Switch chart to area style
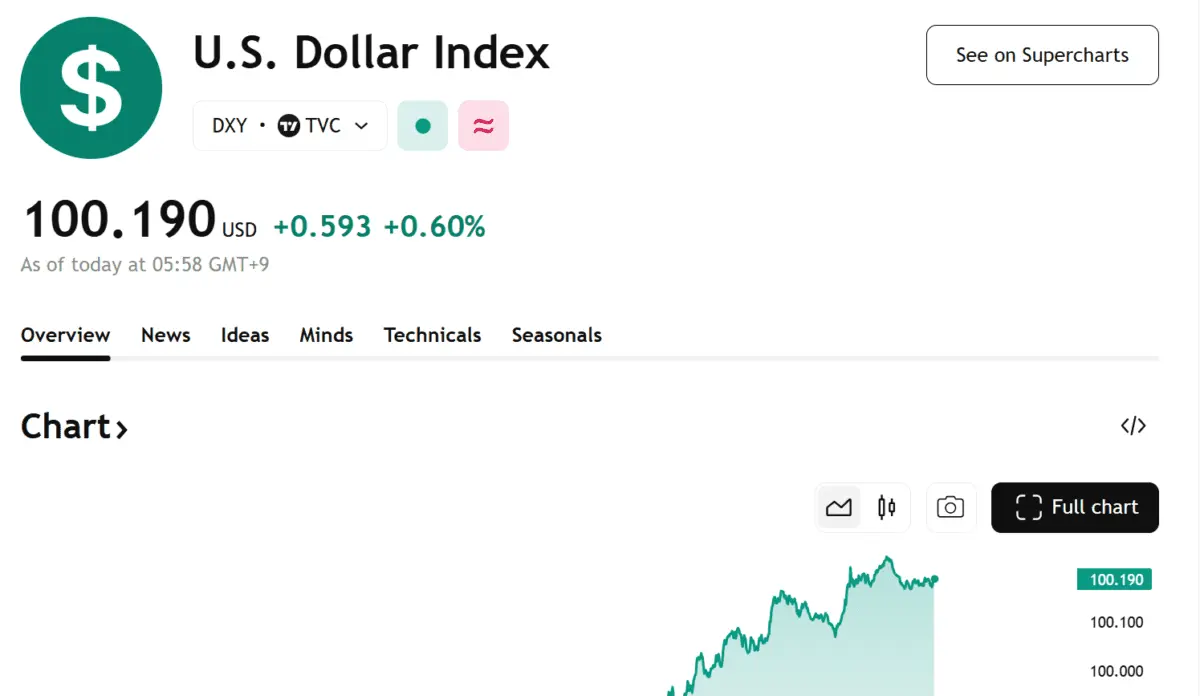This screenshot has width=1200, height=696. point(839,507)
